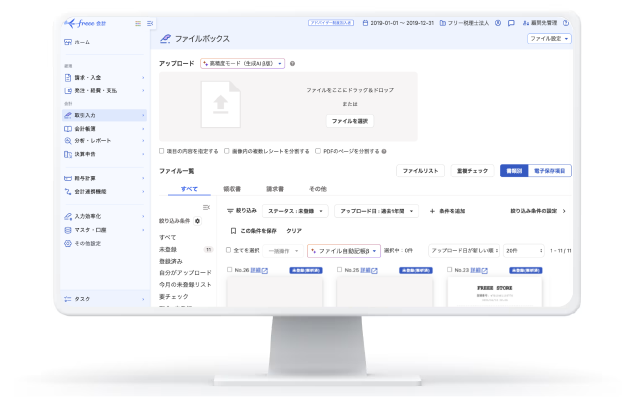Switch view to 電子保存項目

coord(549,171)
